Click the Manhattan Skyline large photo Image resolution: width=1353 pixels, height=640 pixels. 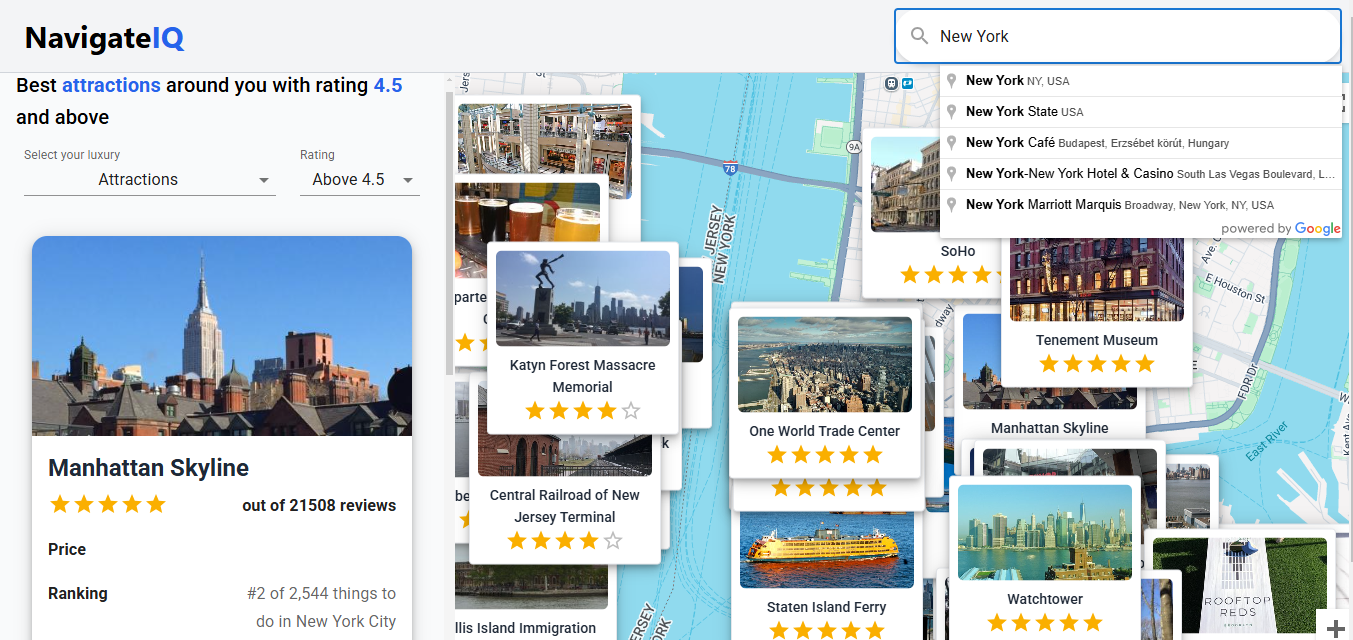click(222, 336)
